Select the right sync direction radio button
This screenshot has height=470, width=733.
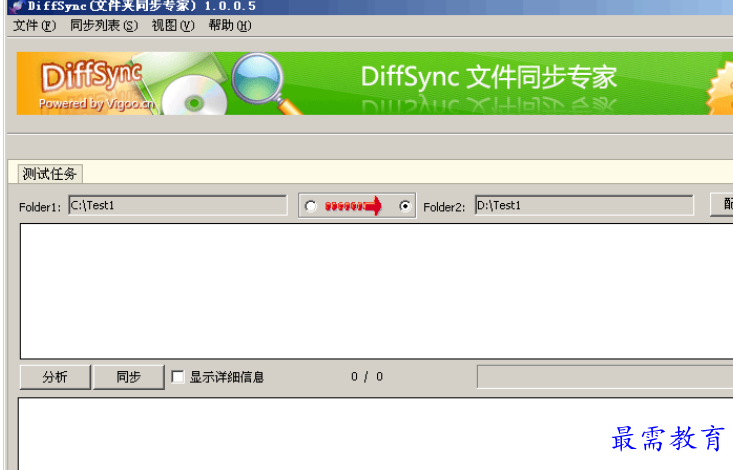point(405,206)
